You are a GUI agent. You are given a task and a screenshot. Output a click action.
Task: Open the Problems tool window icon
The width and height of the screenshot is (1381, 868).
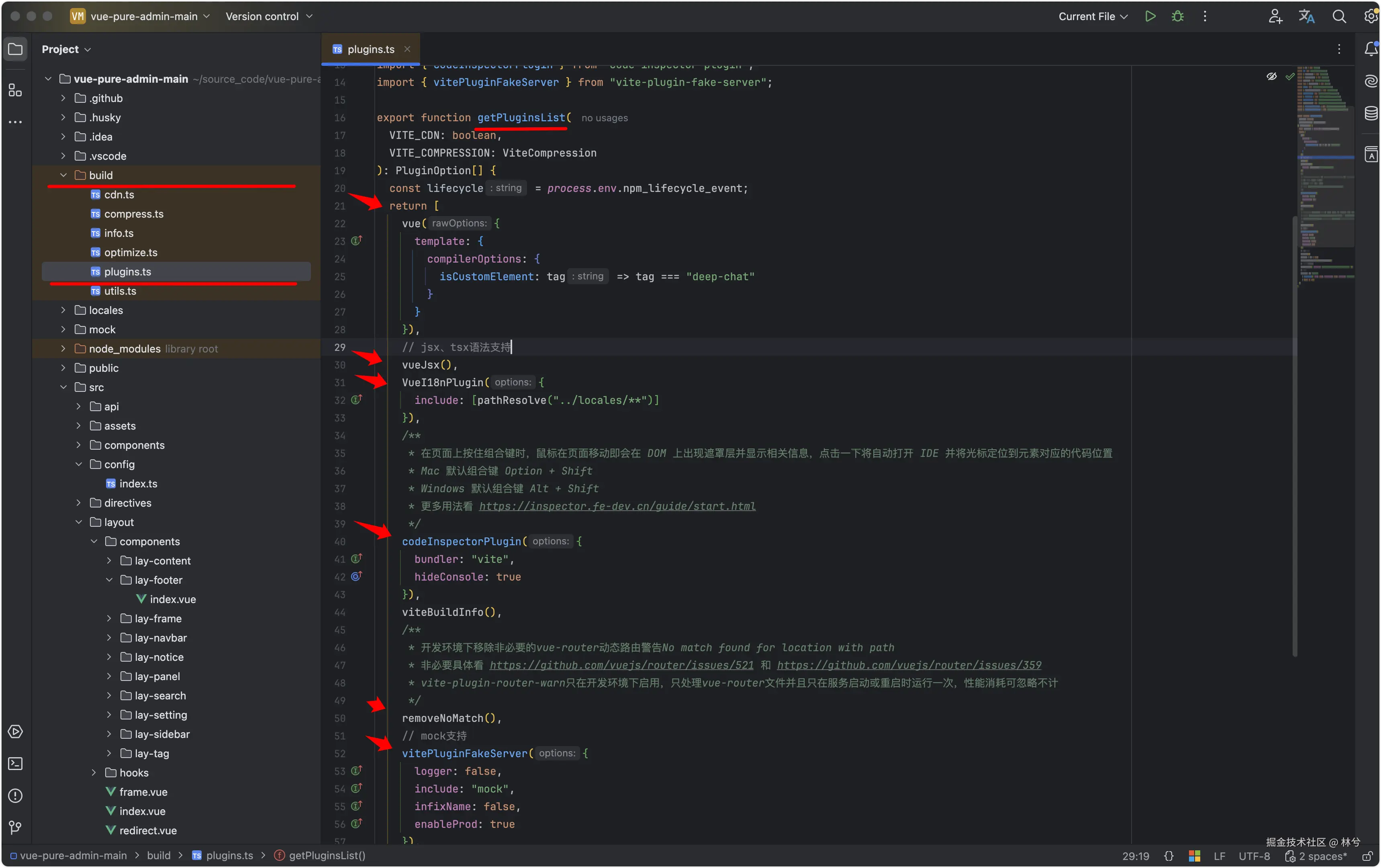pos(16,796)
